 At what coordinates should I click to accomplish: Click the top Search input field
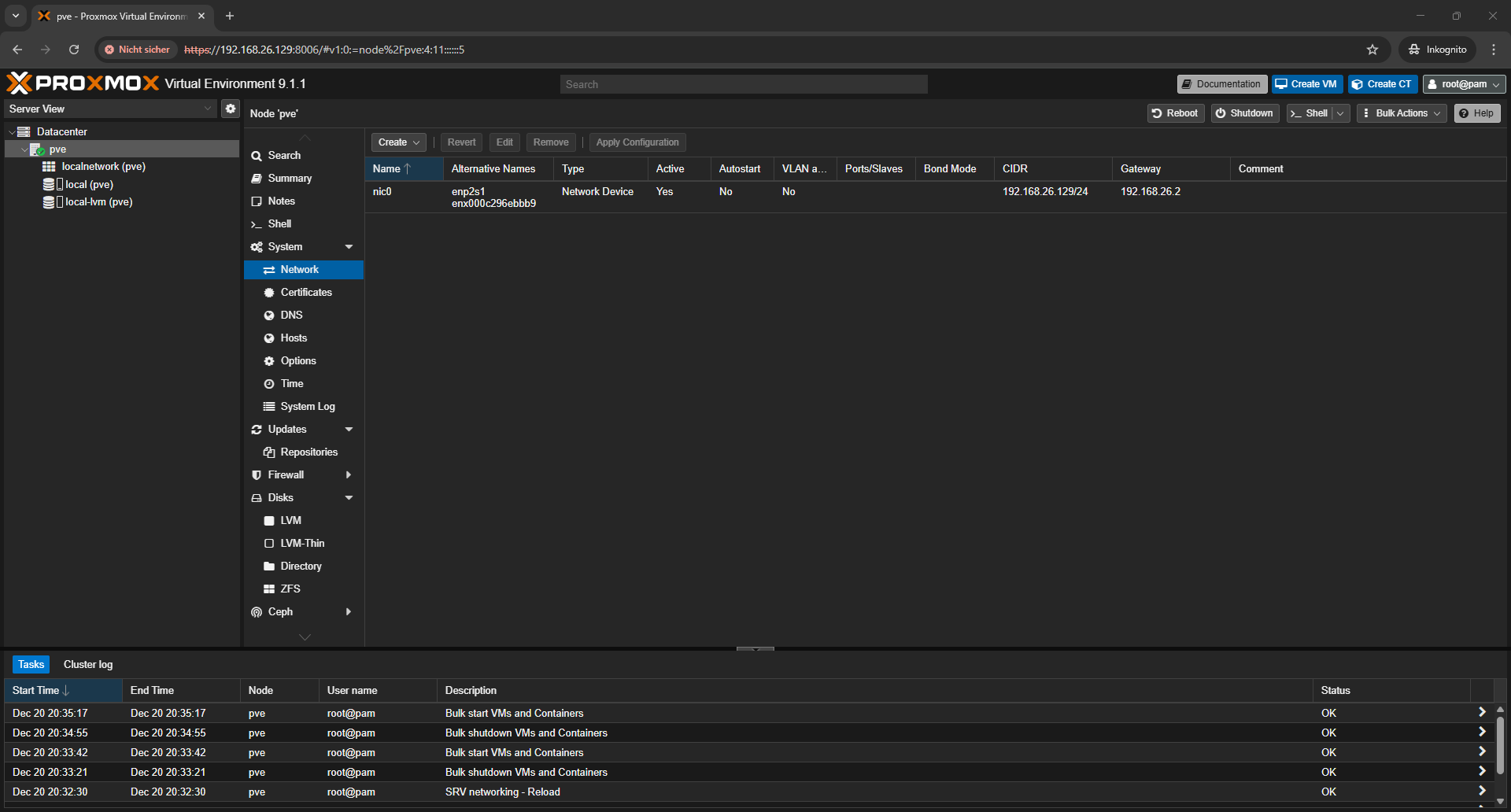click(743, 84)
